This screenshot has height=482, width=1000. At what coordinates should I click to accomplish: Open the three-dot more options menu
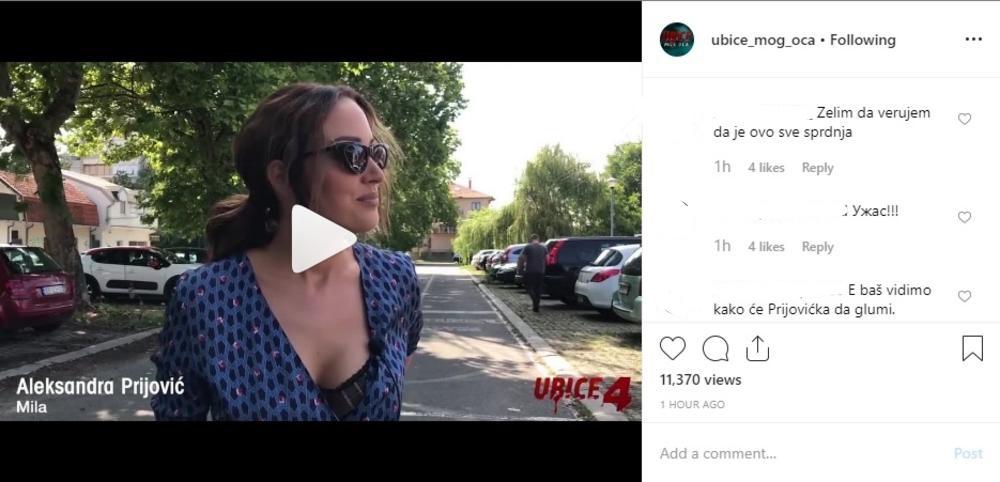point(973,40)
